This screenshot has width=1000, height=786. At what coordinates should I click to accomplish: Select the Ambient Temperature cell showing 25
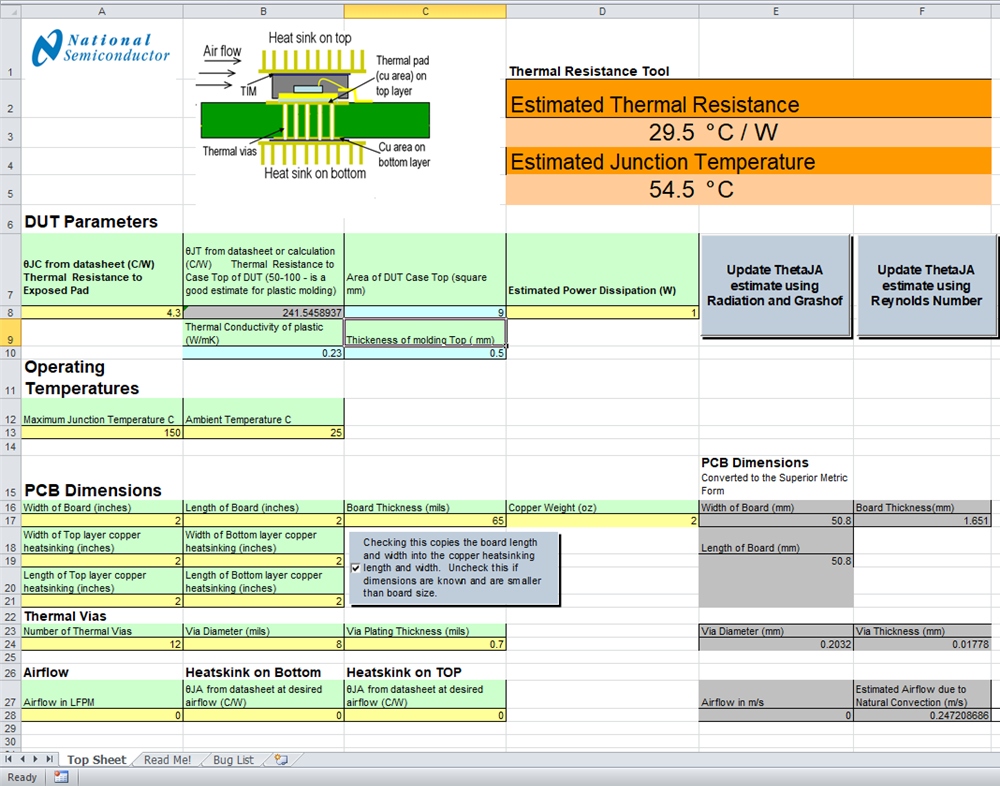pos(263,433)
